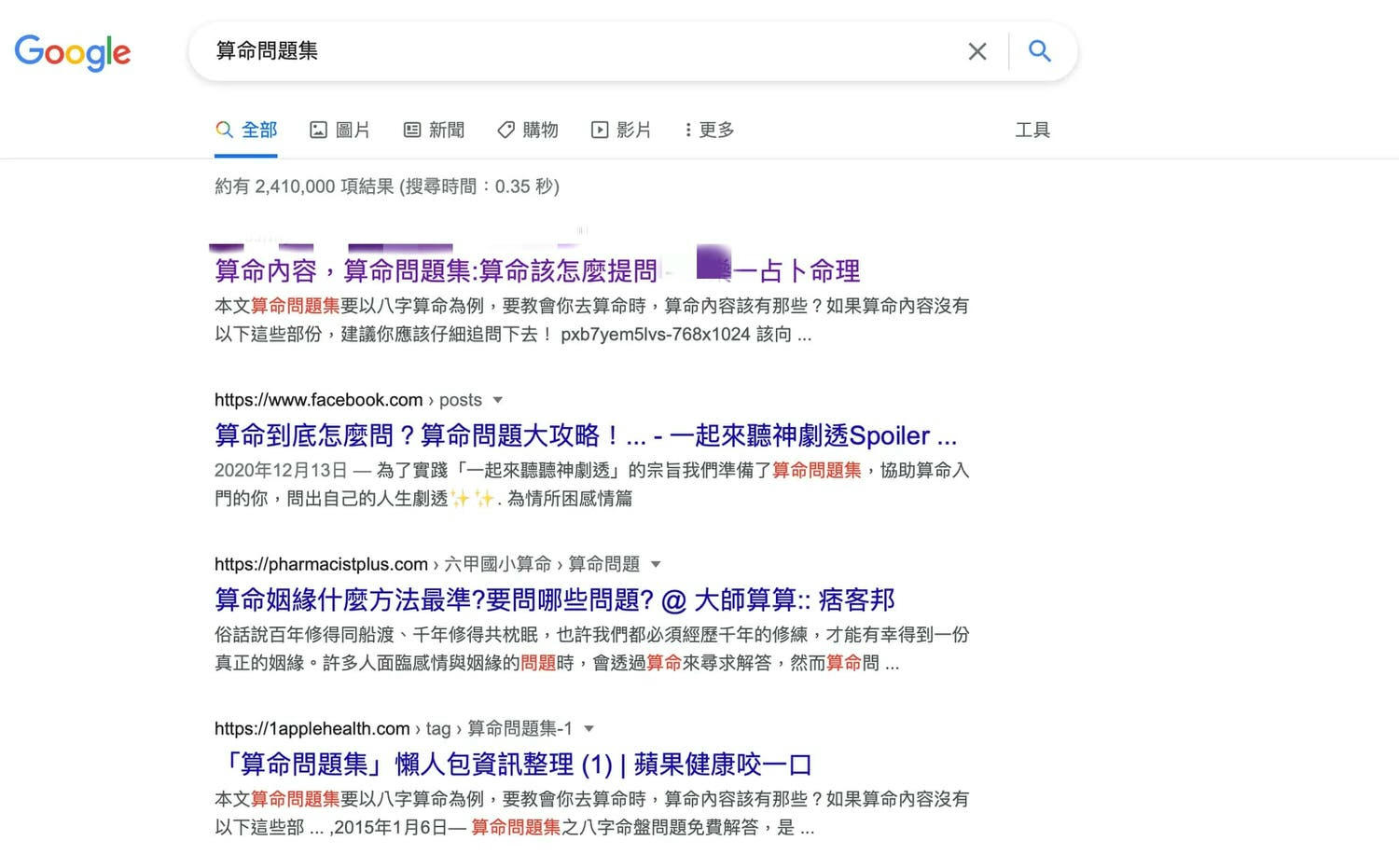
Task: Clear the search box with X icon
Action: point(977,51)
